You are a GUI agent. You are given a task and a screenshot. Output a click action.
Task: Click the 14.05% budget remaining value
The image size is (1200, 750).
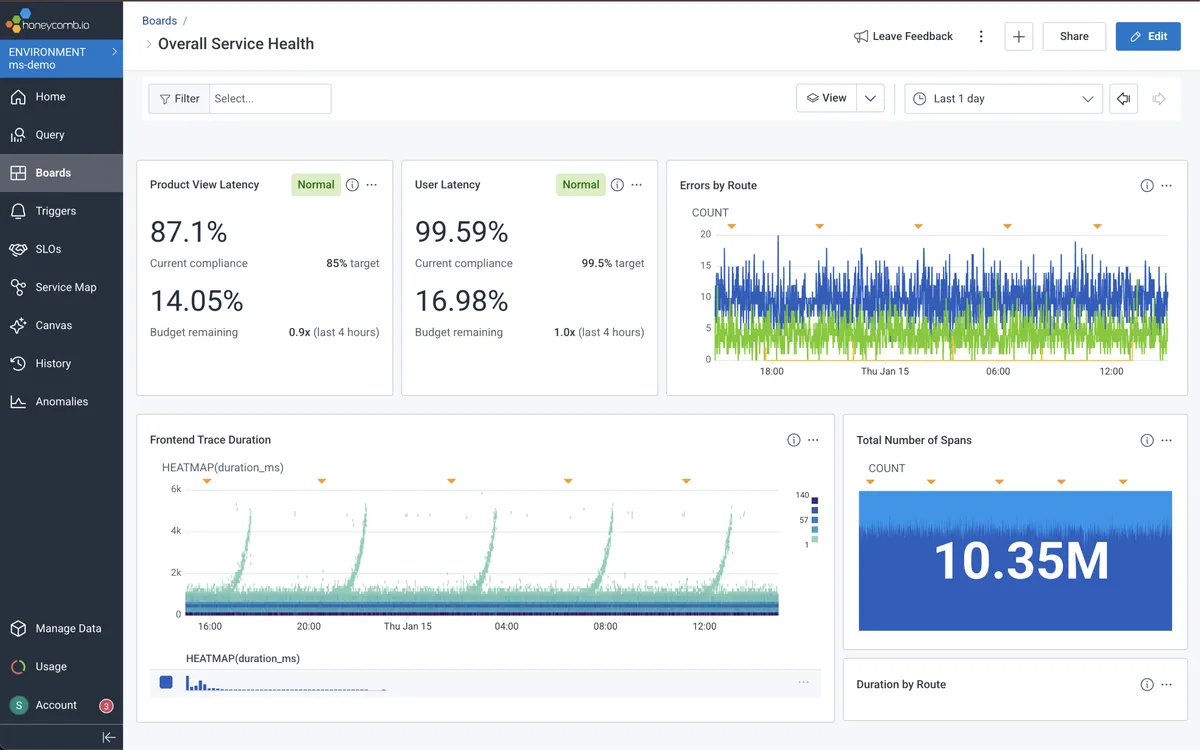point(197,301)
